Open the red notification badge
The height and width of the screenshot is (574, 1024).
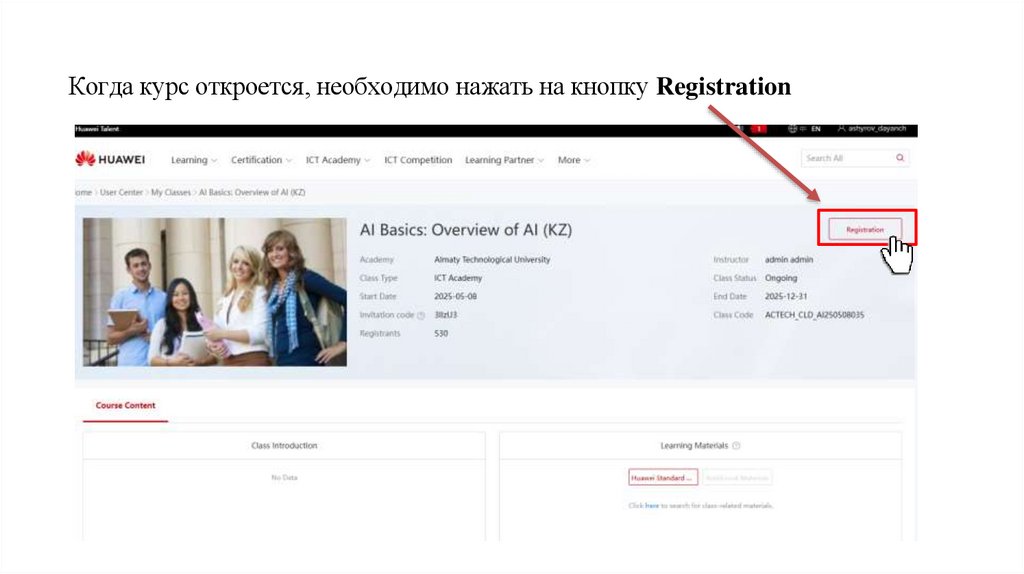point(758,129)
